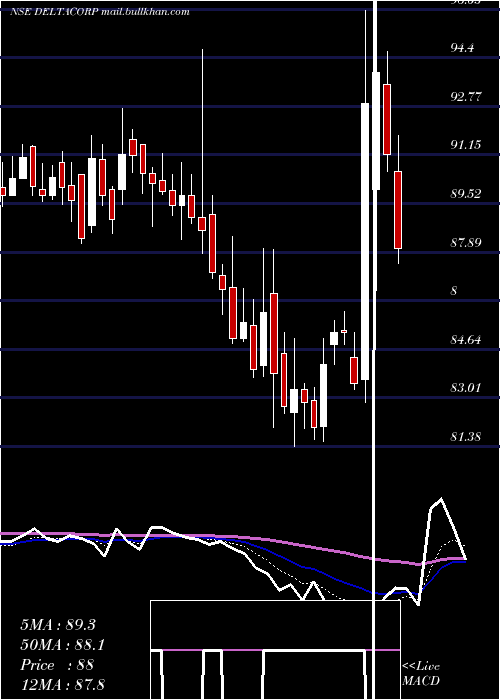The height and width of the screenshot is (700, 500).
Task: Click the 83.01 price axis label
Action: [x=466, y=388]
